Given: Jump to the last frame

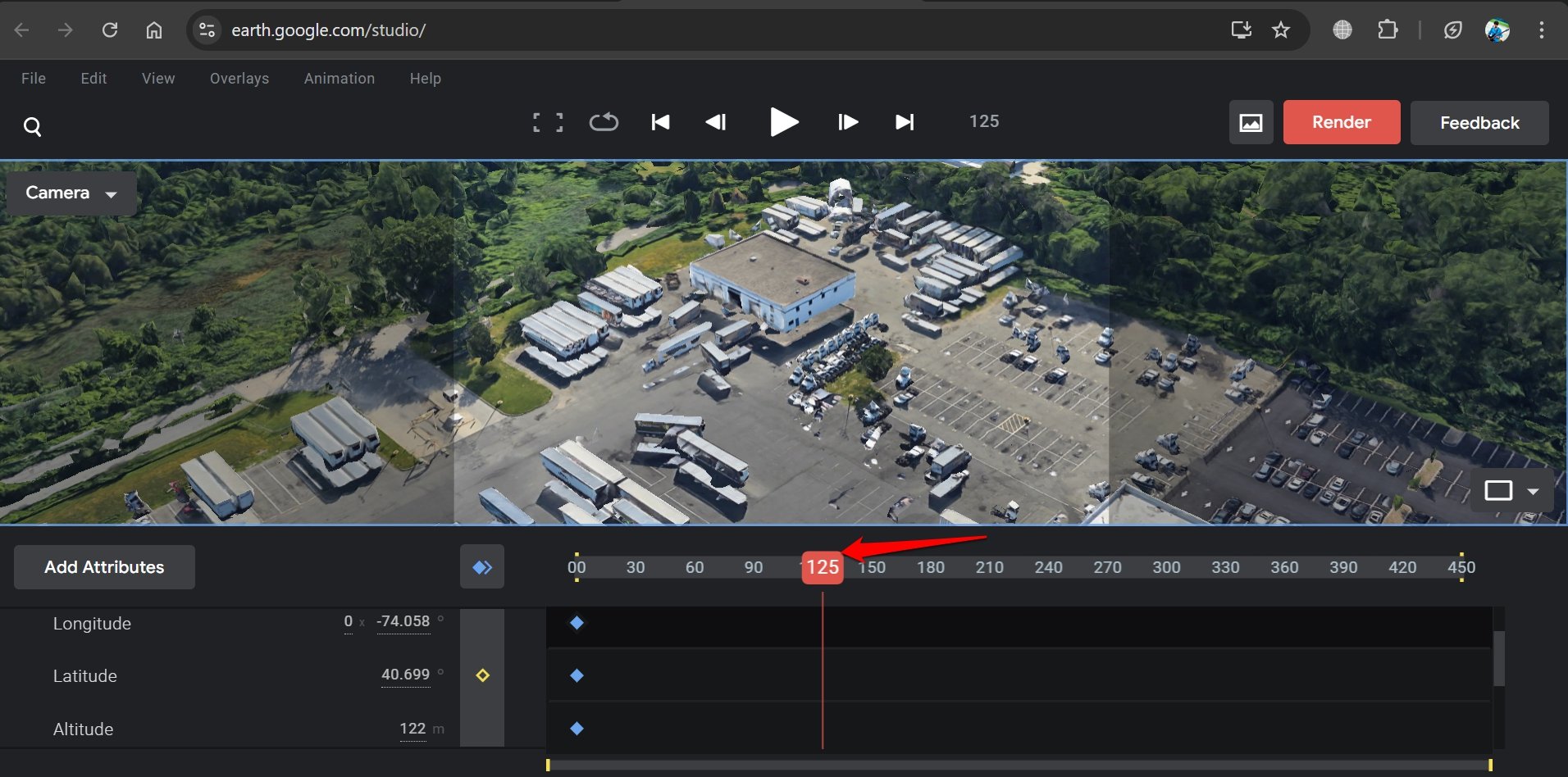Looking at the screenshot, I should 905,122.
